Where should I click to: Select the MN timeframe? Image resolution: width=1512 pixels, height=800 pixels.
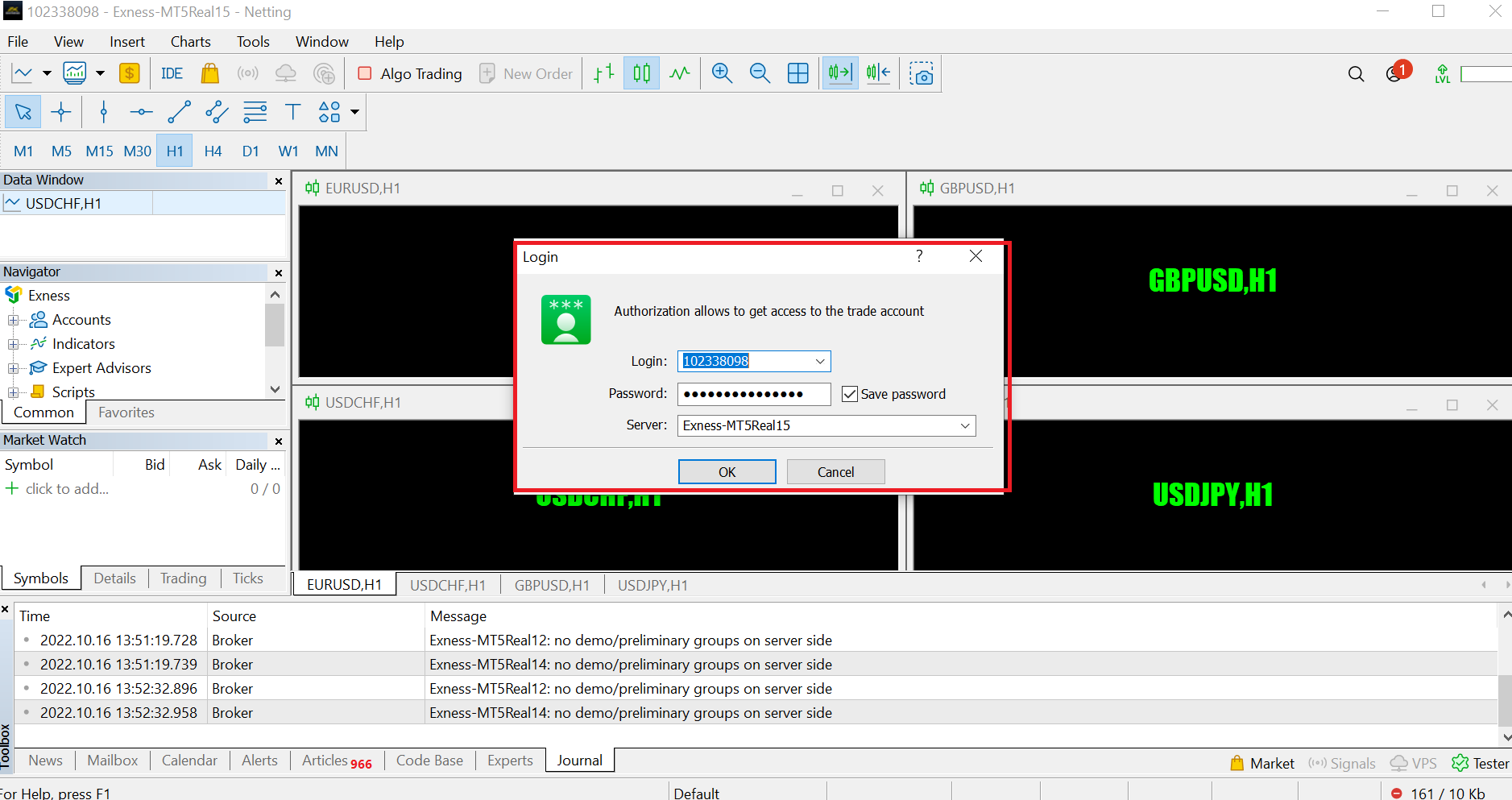pyautogui.click(x=326, y=151)
